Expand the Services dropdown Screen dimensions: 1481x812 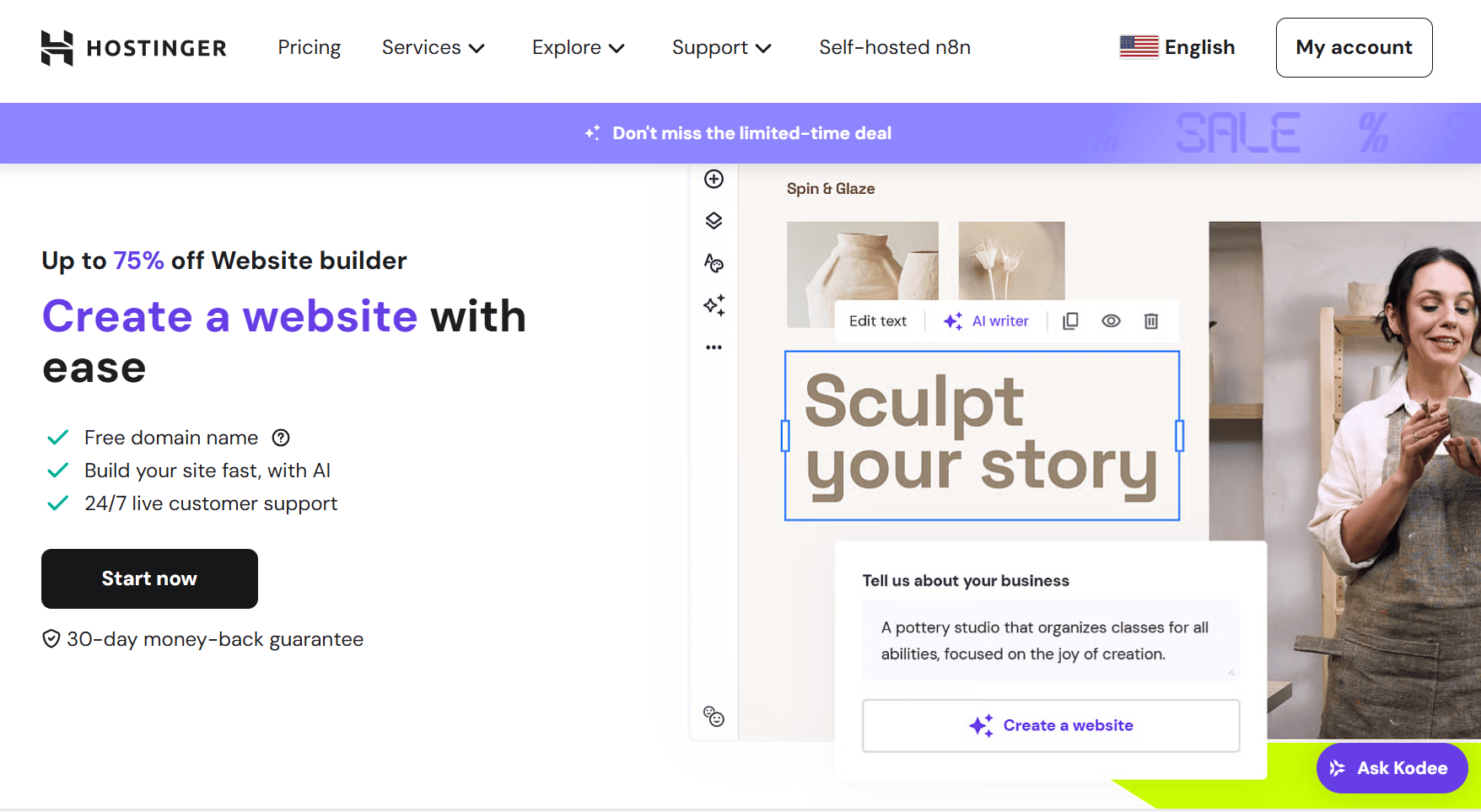click(x=433, y=48)
